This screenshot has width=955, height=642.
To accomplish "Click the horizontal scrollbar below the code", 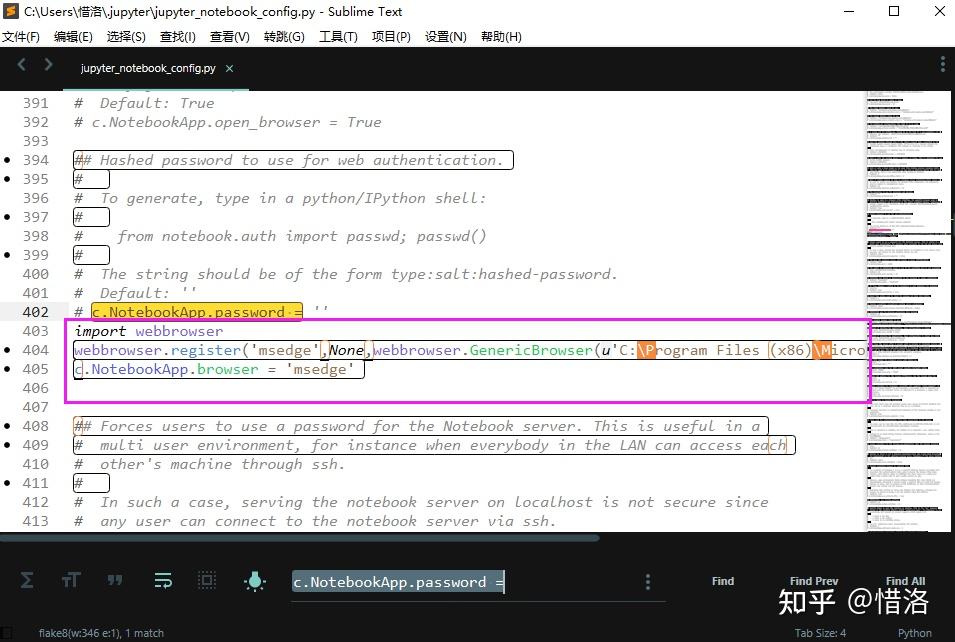I will point(300,537).
